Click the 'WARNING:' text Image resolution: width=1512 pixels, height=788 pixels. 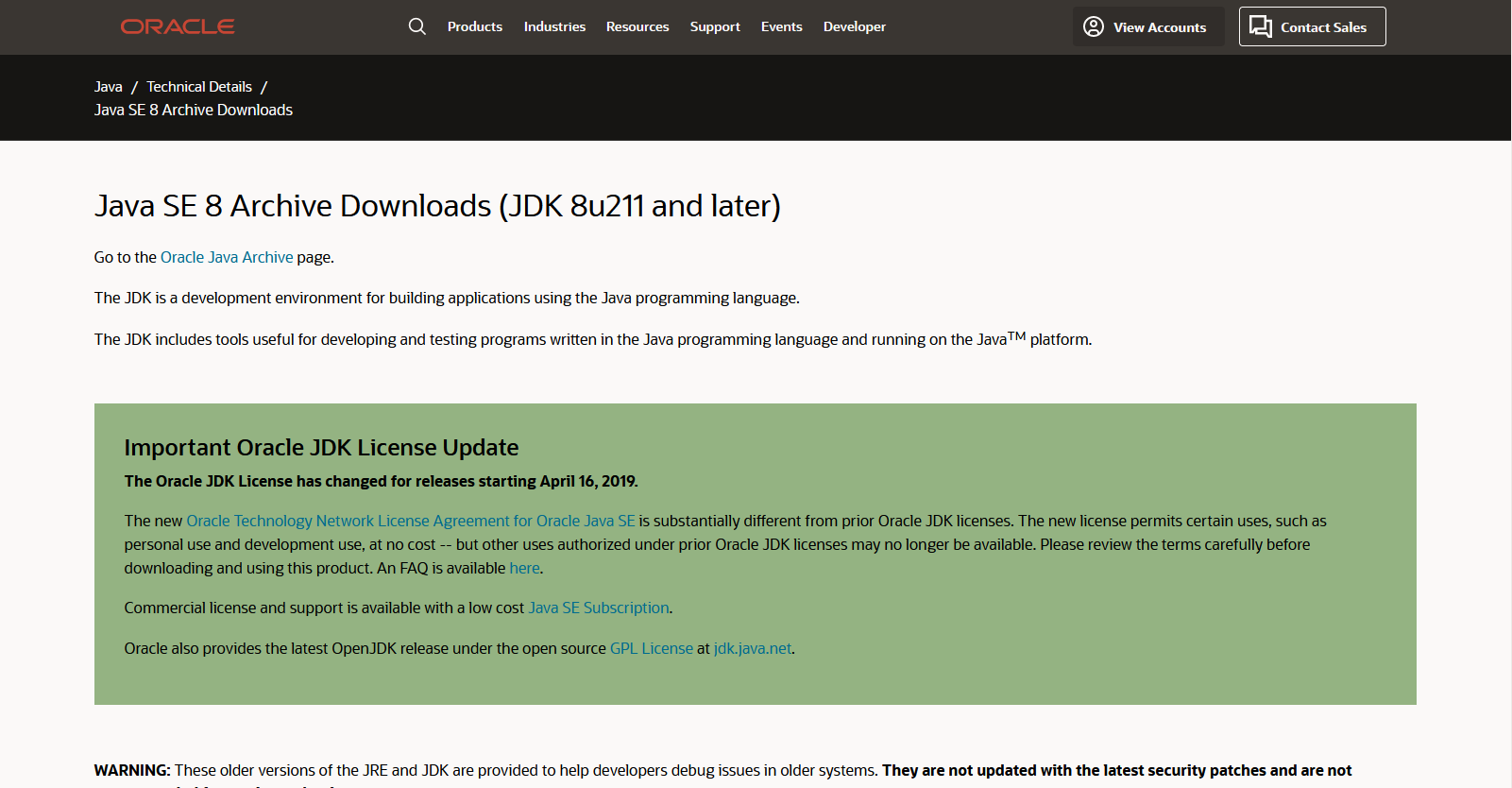click(132, 770)
